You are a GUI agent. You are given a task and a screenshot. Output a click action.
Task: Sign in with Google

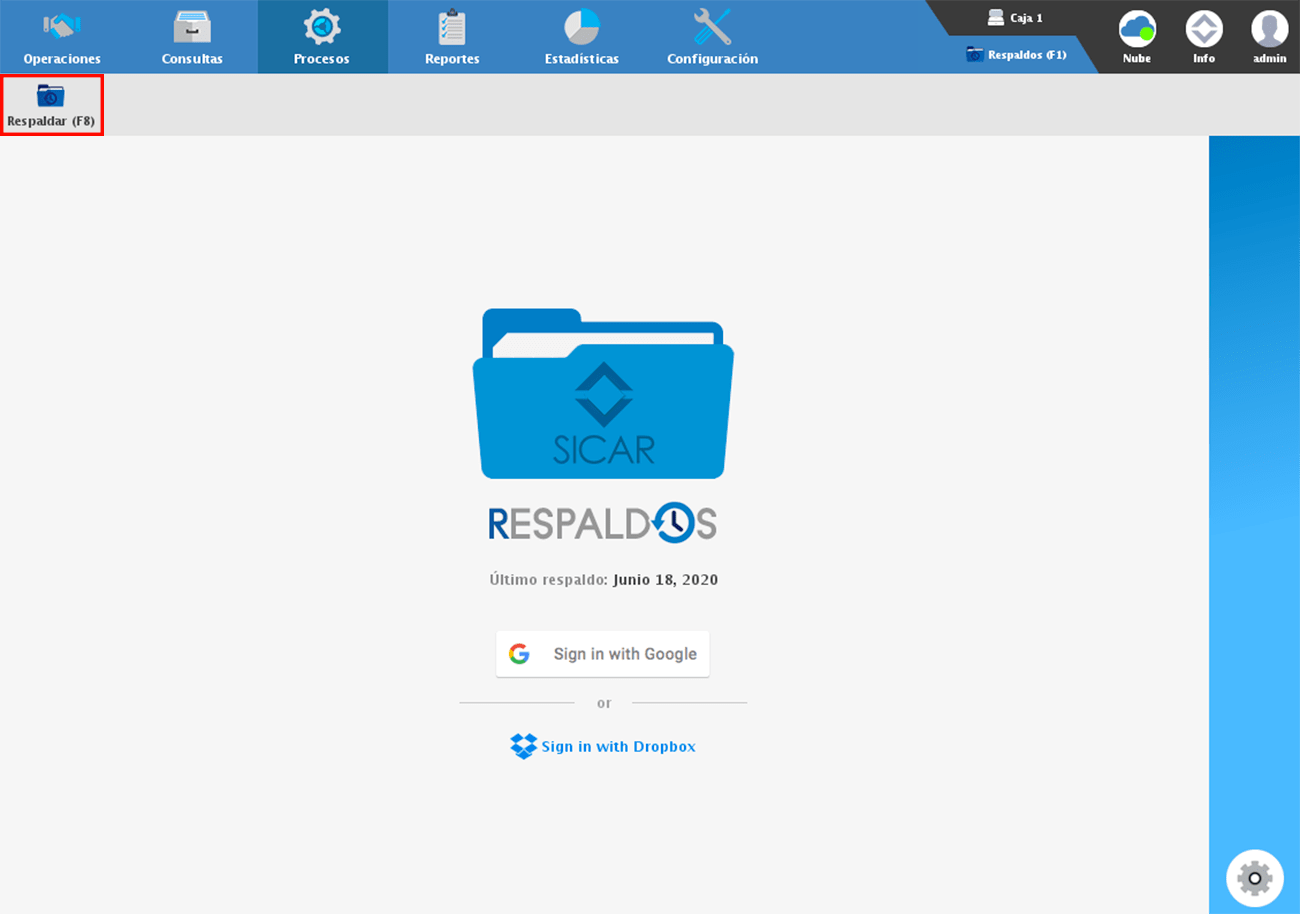pyautogui.click(x=602, y=653)
